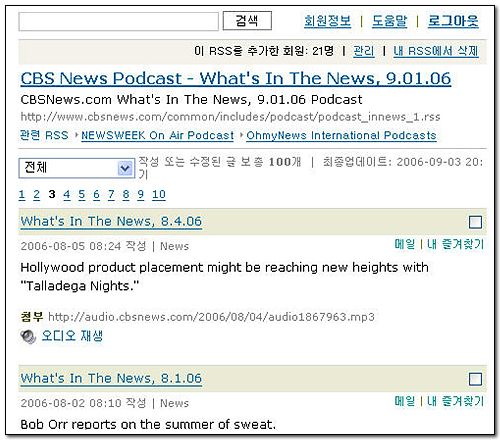
Task: Go to page 6
Action: click(x=96, y=194)
